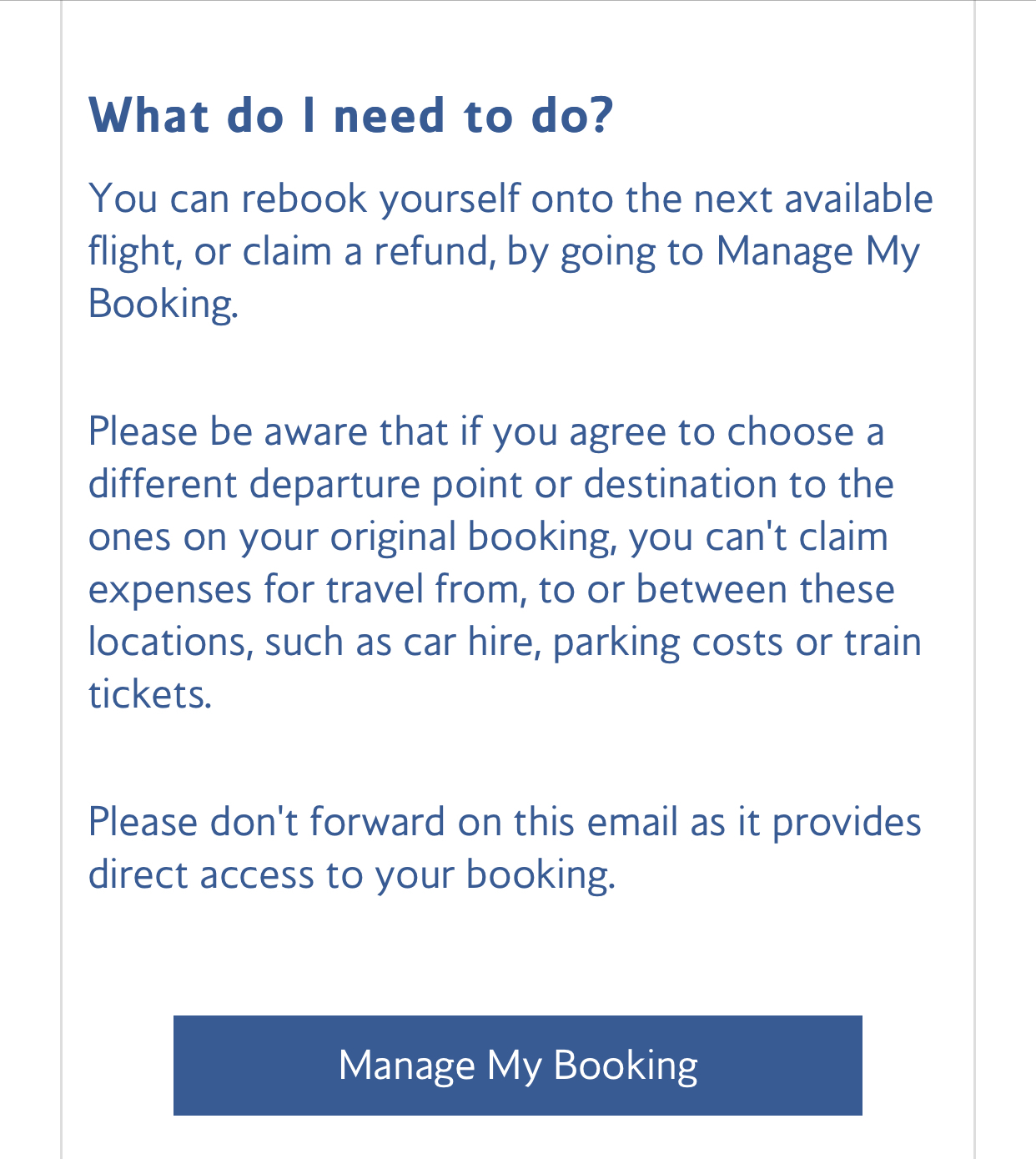Click the phrase "different departure" in the notice
Image resolution: width=1036 pixels, height=1159 pixels.
(254, 485)
